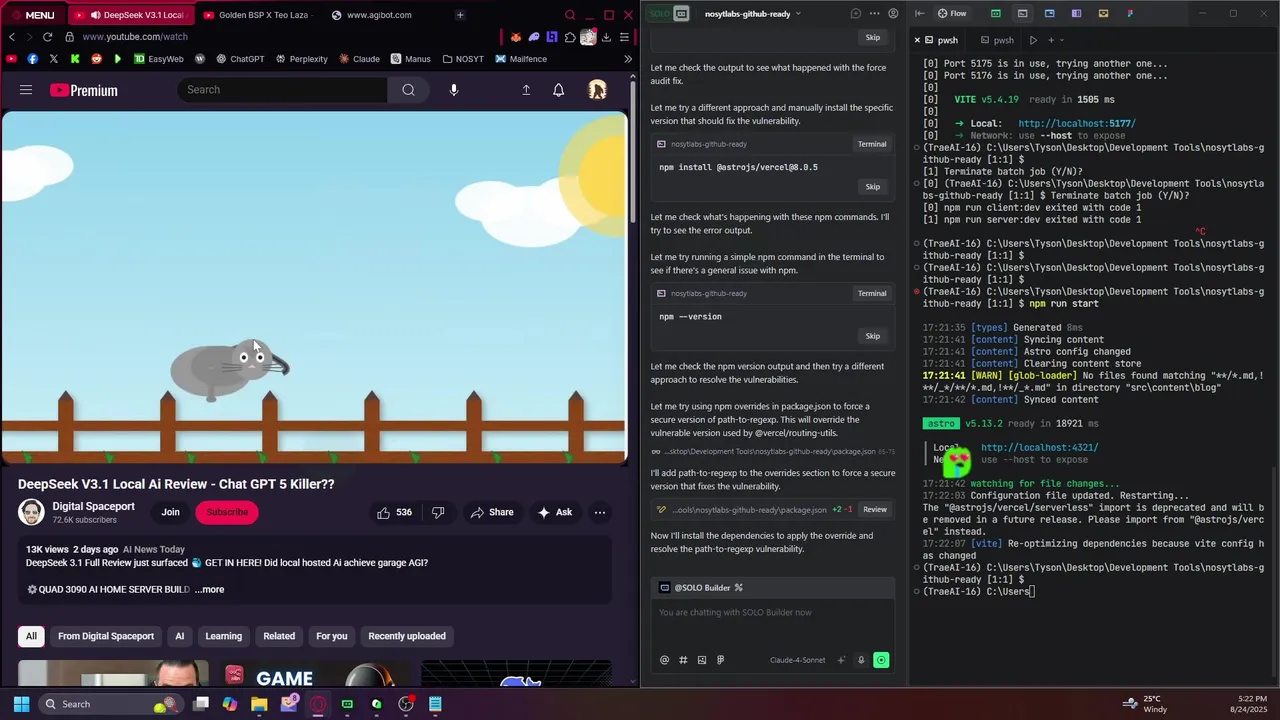Viewport: 1280px width, 720px height.
Task: Like the DeepSeek video (536 likes)
Action: [x=395, y=512]
